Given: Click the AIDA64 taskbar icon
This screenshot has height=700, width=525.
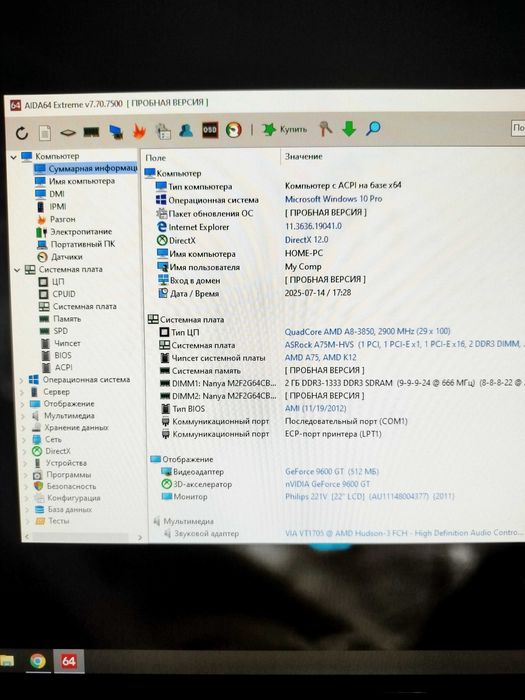Looking at the screenshot, I should click(x=68, y=661).
